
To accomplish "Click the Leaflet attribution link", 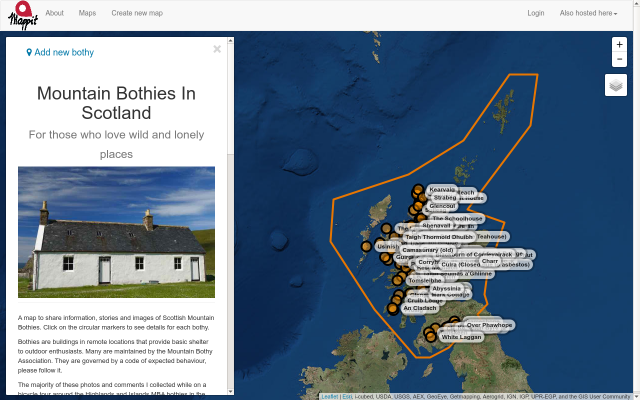I will 329,397.
